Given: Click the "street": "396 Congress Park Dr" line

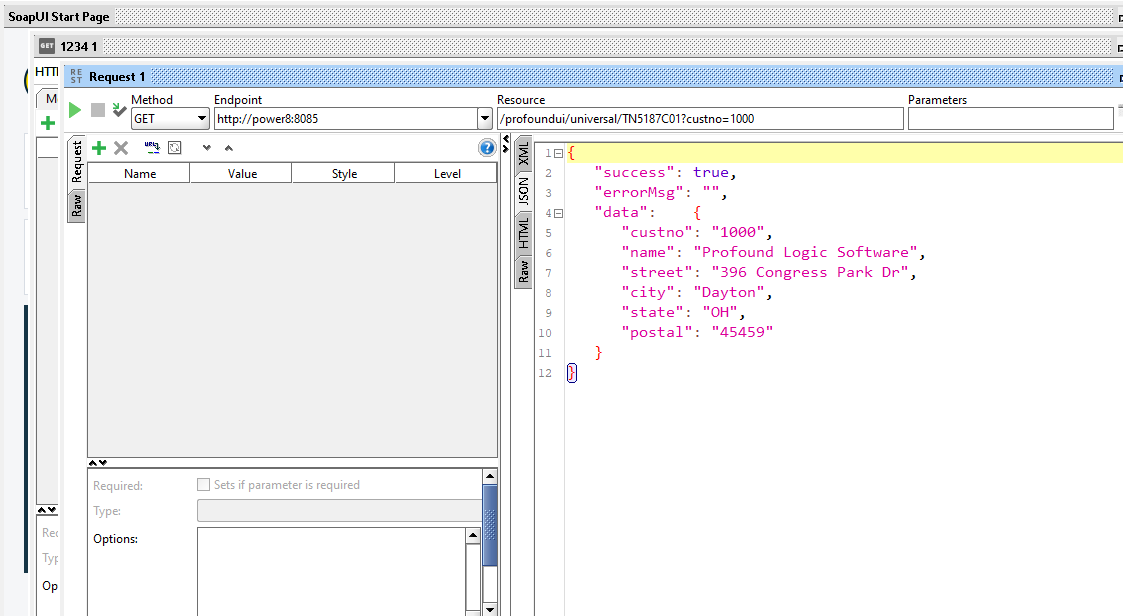Looking at the screenshot, I should (768, 273).
